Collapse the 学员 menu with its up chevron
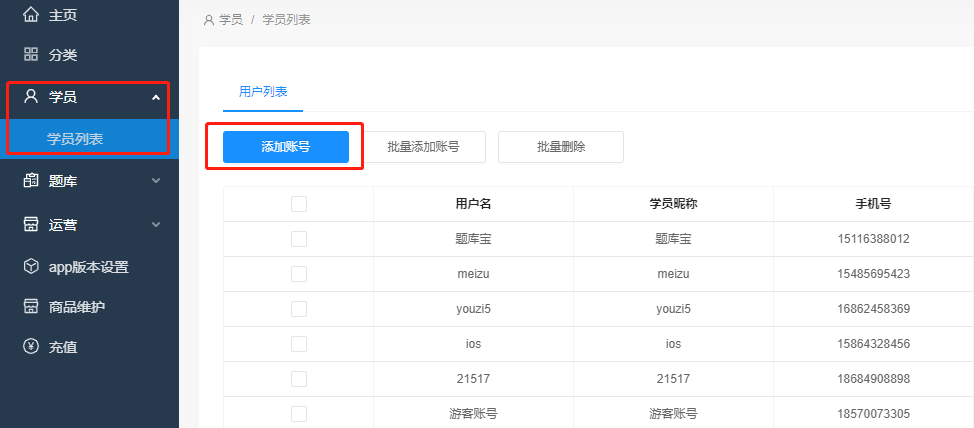 point(156,97)
